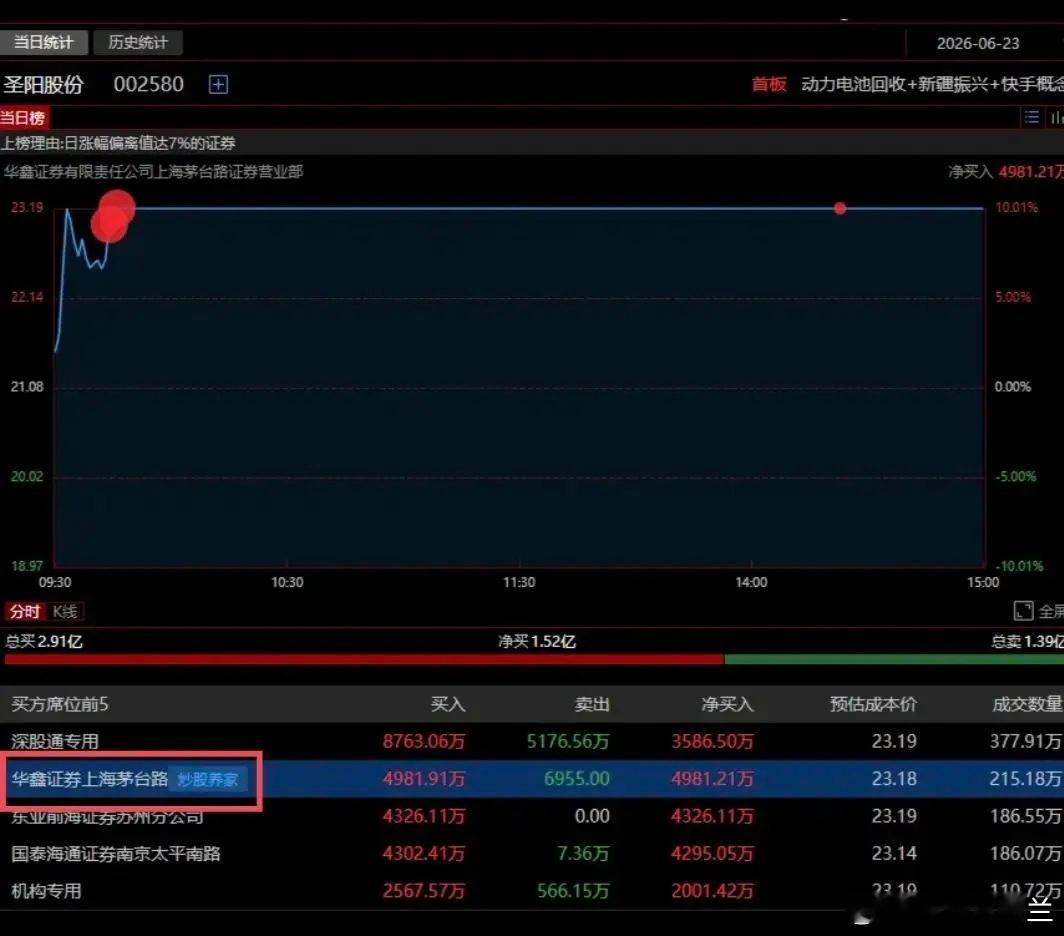Click 2001.42万 net buy value
The width and height of the screenshot is (1064, 936).
click(x=712, y=891)
